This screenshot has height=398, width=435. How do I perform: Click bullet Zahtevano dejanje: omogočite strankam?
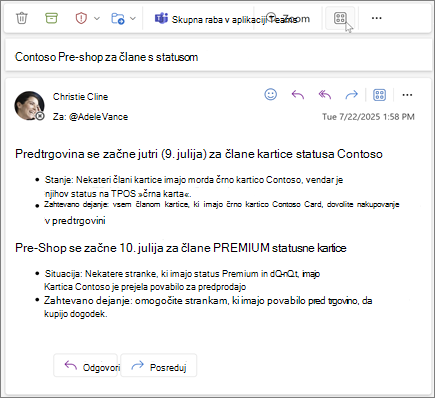coord(208,307)
